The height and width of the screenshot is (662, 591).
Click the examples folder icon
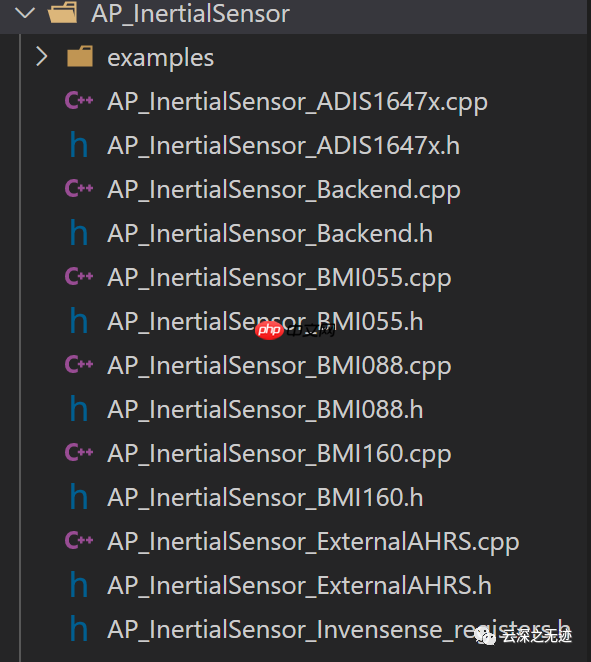(80, 57)
